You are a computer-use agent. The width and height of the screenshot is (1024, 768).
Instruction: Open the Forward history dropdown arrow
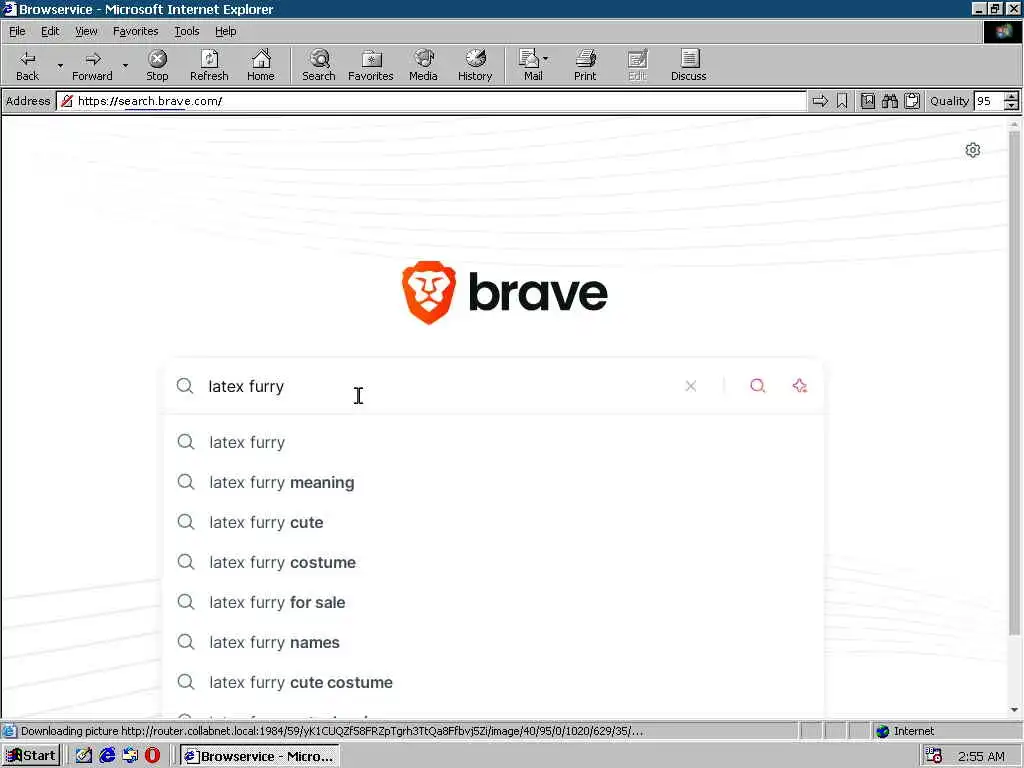pyautogui.click(x=125, y=65)
